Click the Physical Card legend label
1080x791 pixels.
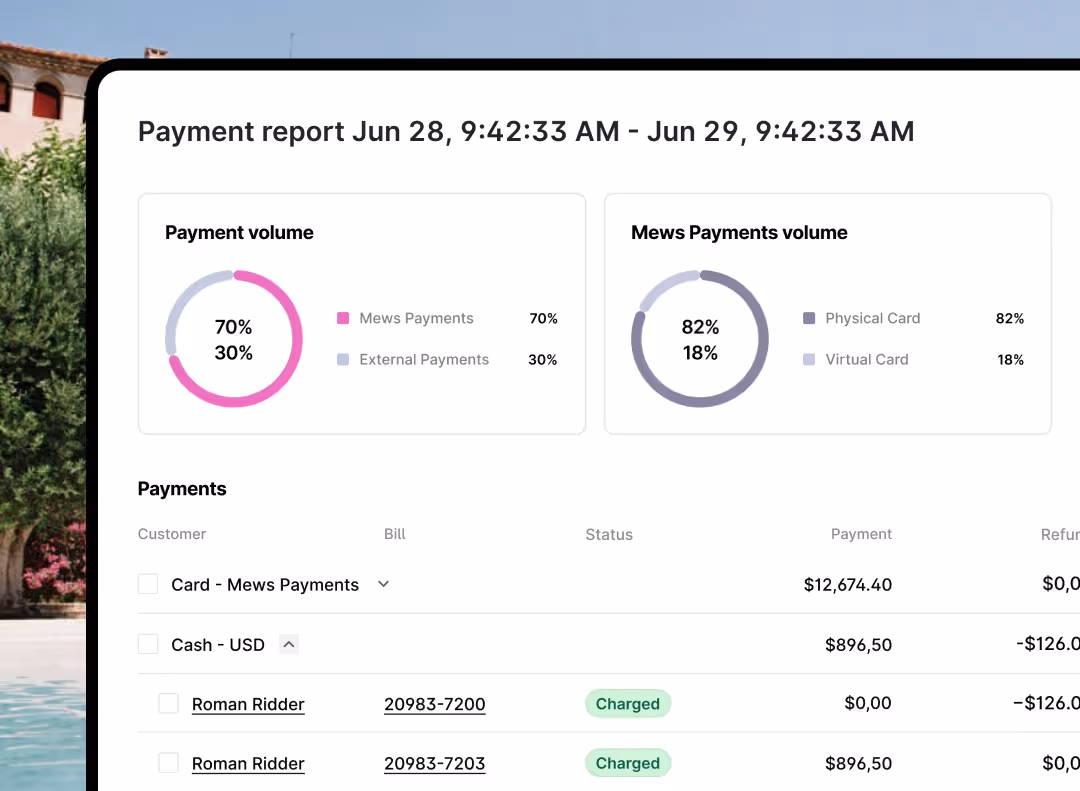coord(873,318)
